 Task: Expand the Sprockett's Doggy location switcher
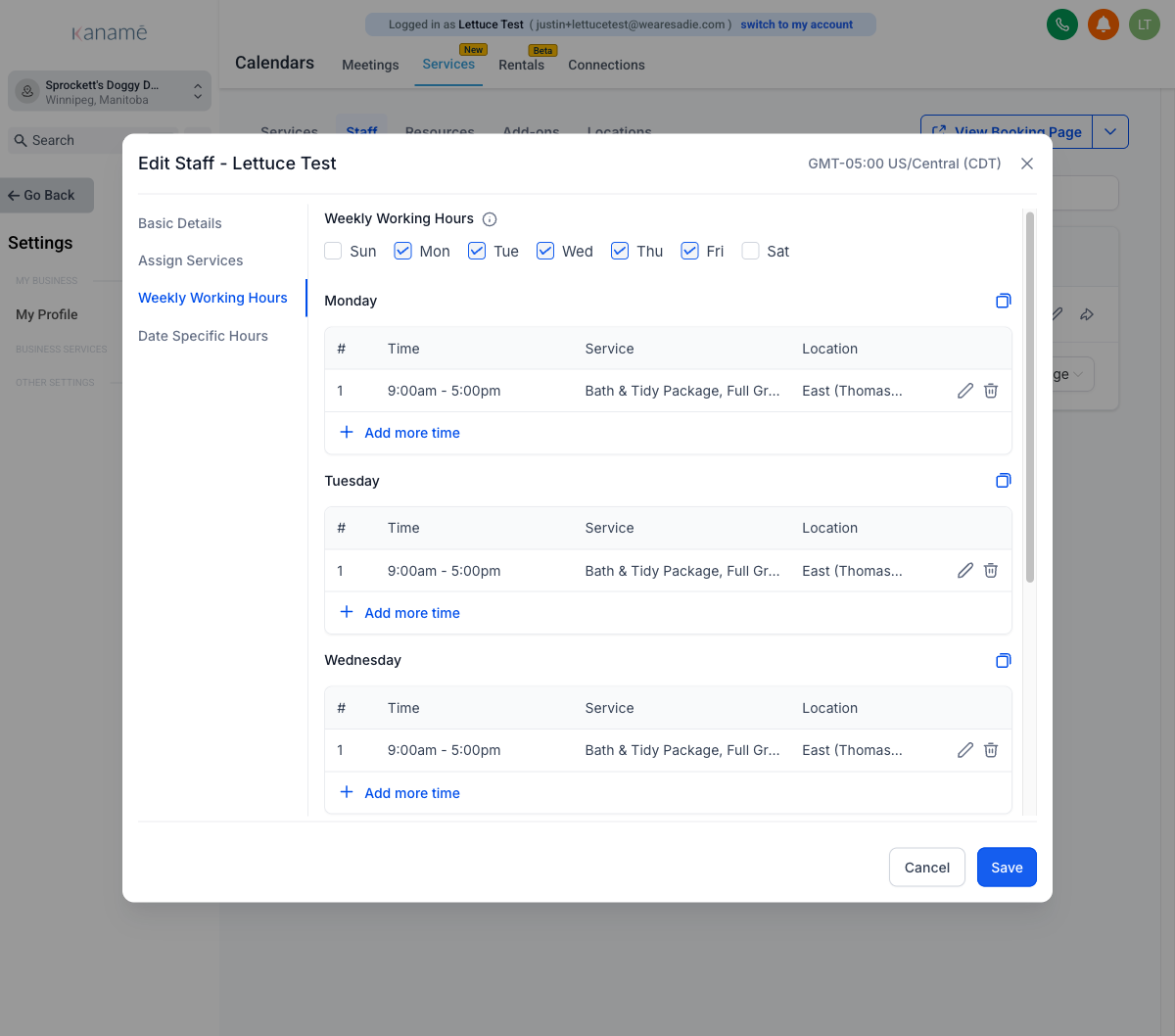coord(110,91)
